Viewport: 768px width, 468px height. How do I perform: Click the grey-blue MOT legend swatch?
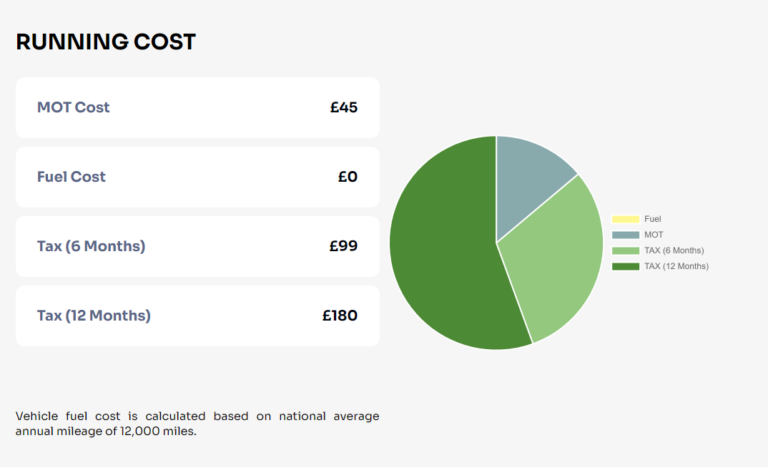[625, 235]
